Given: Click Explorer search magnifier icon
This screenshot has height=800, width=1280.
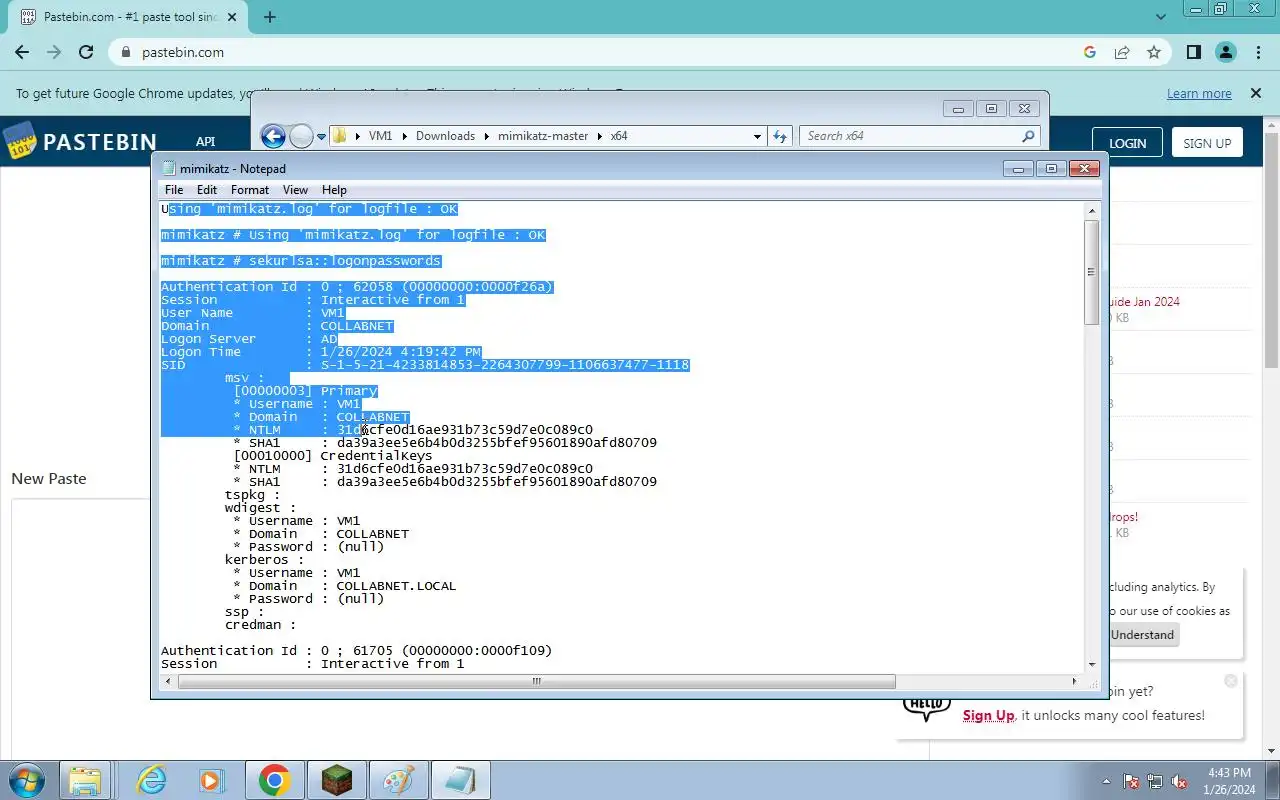Looking at the screenshot, I should pyautogui.click(x=1028, y=136).
